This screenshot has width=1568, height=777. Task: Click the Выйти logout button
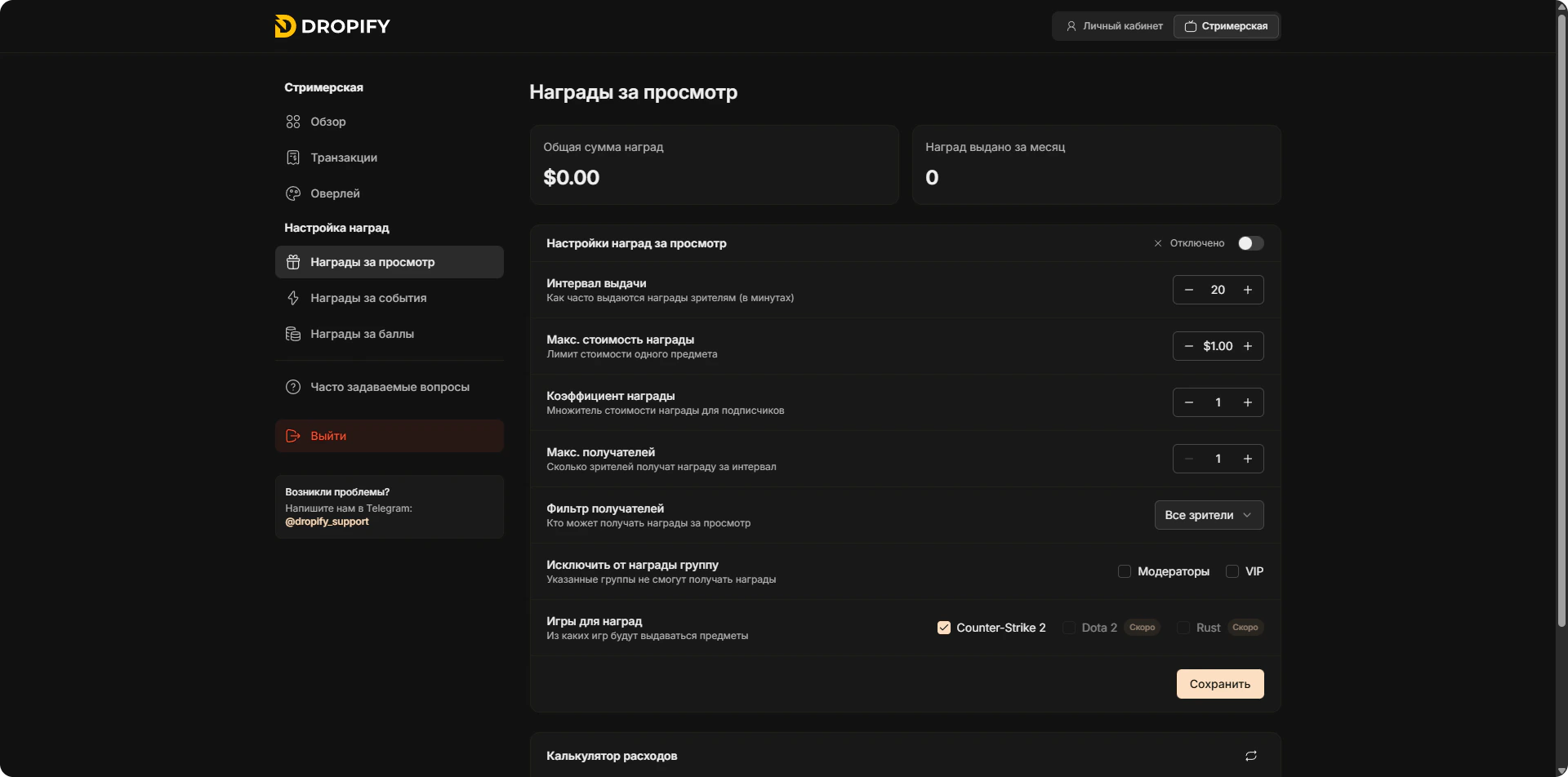390,436
